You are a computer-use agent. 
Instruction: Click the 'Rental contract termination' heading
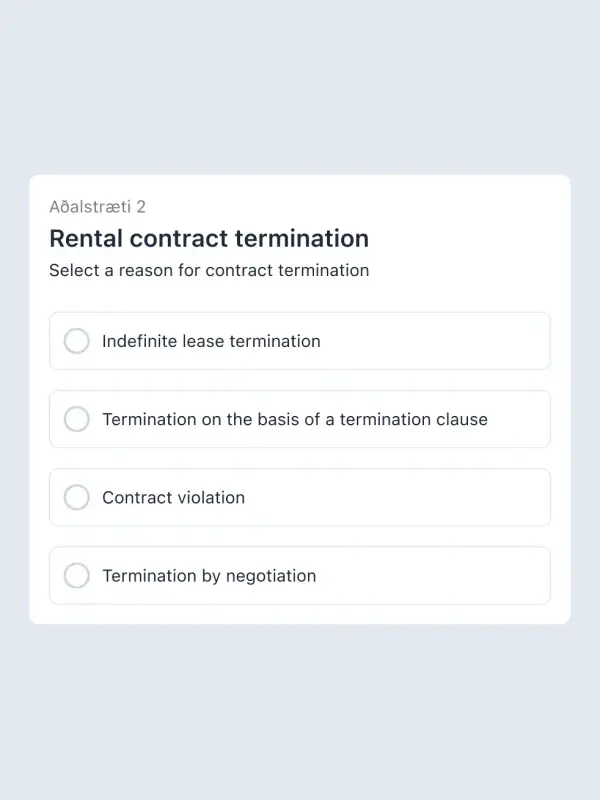pyautogui.click(x=209, y=238)
